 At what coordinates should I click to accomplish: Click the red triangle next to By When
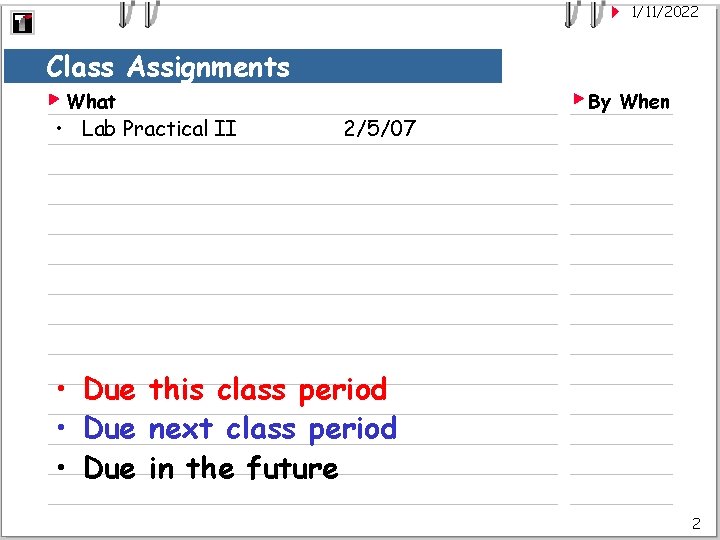point(578,100)
